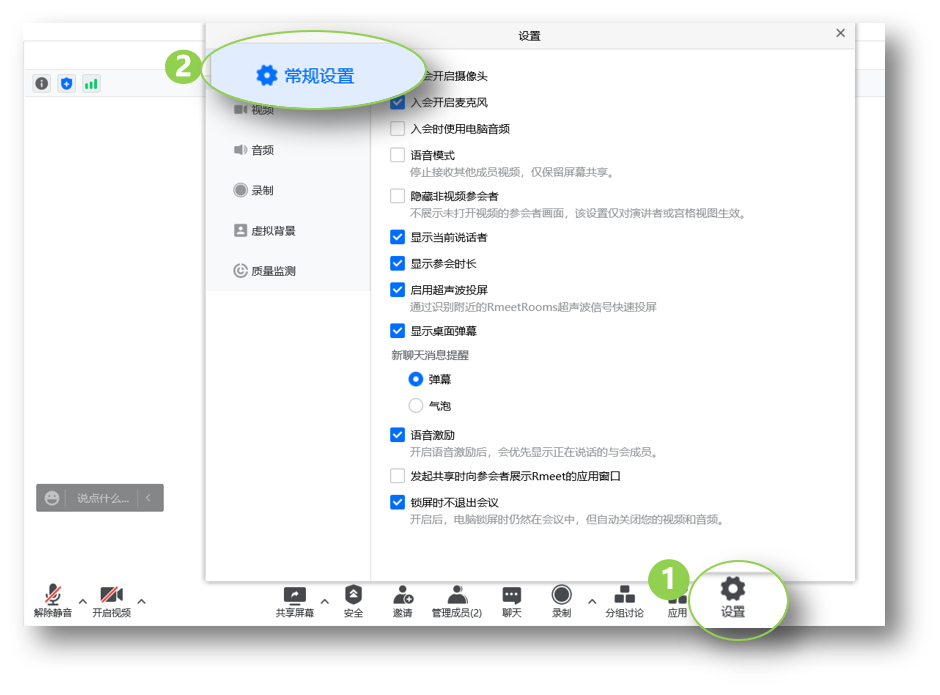The width and height of the screenshot is (940, 695).
Task: Expand the arrow next to 共享屏幕
Action: pyautogui.click(x=324, y=601)
